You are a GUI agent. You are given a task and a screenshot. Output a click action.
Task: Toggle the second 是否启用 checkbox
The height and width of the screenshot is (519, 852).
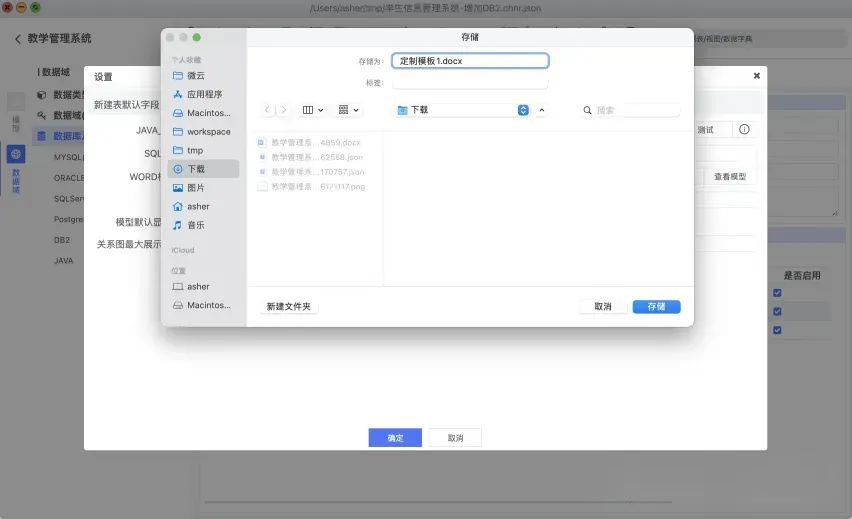[x=777, y=311]
